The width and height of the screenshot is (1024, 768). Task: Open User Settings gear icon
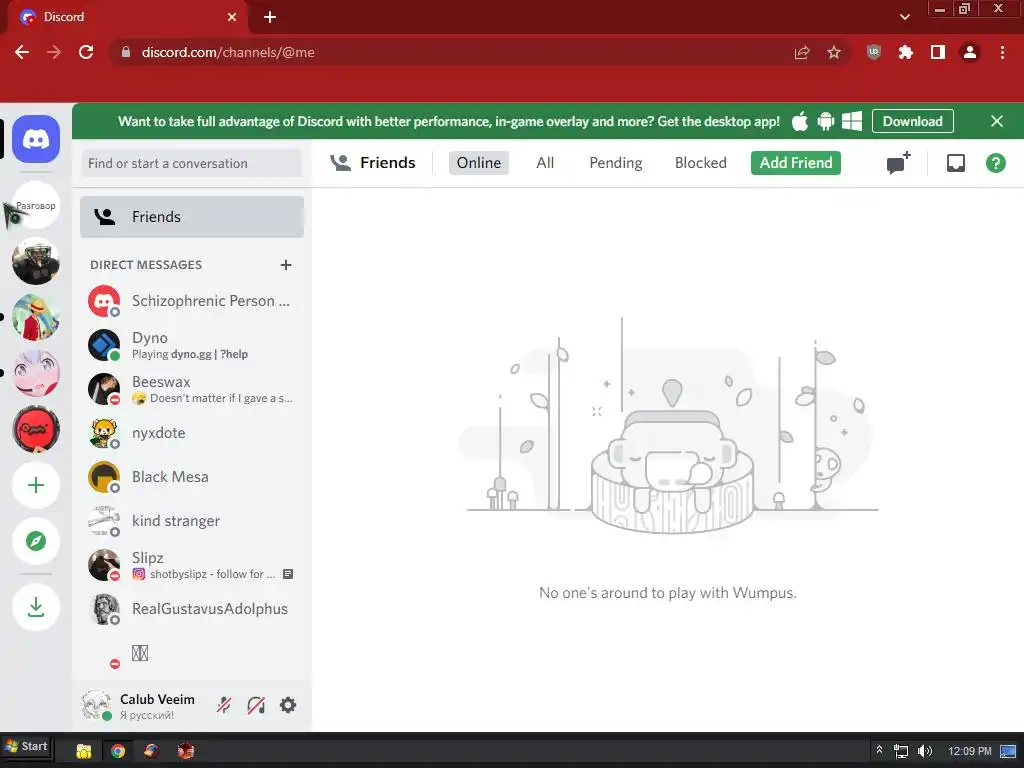[x=288, y=705]
